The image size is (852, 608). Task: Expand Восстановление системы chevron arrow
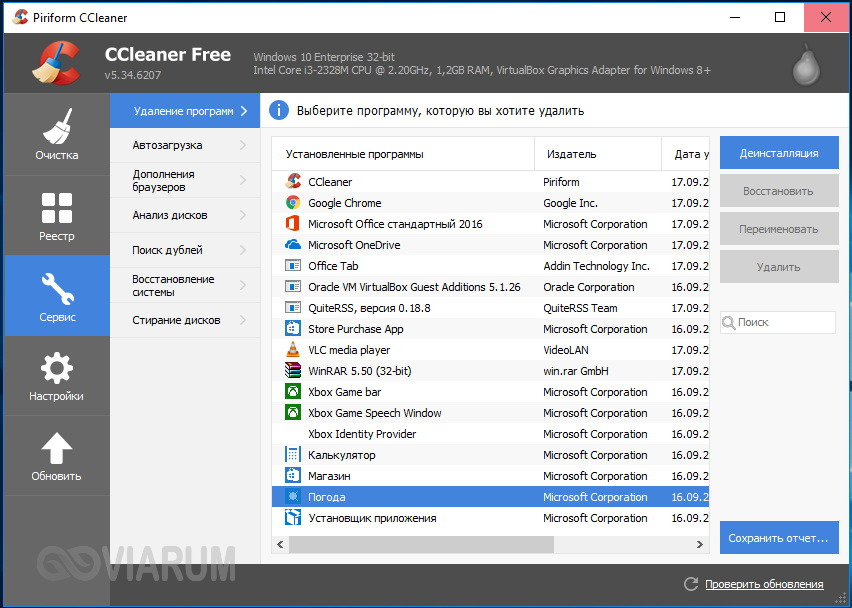[243, 285]
